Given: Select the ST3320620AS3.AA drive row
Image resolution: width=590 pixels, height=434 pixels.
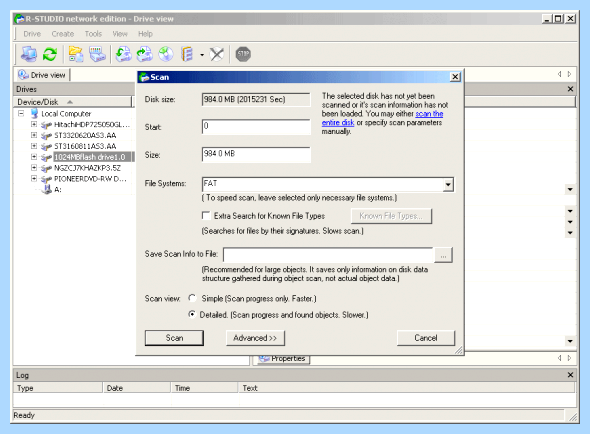Looking at the screenshot, I should [85, 135].
